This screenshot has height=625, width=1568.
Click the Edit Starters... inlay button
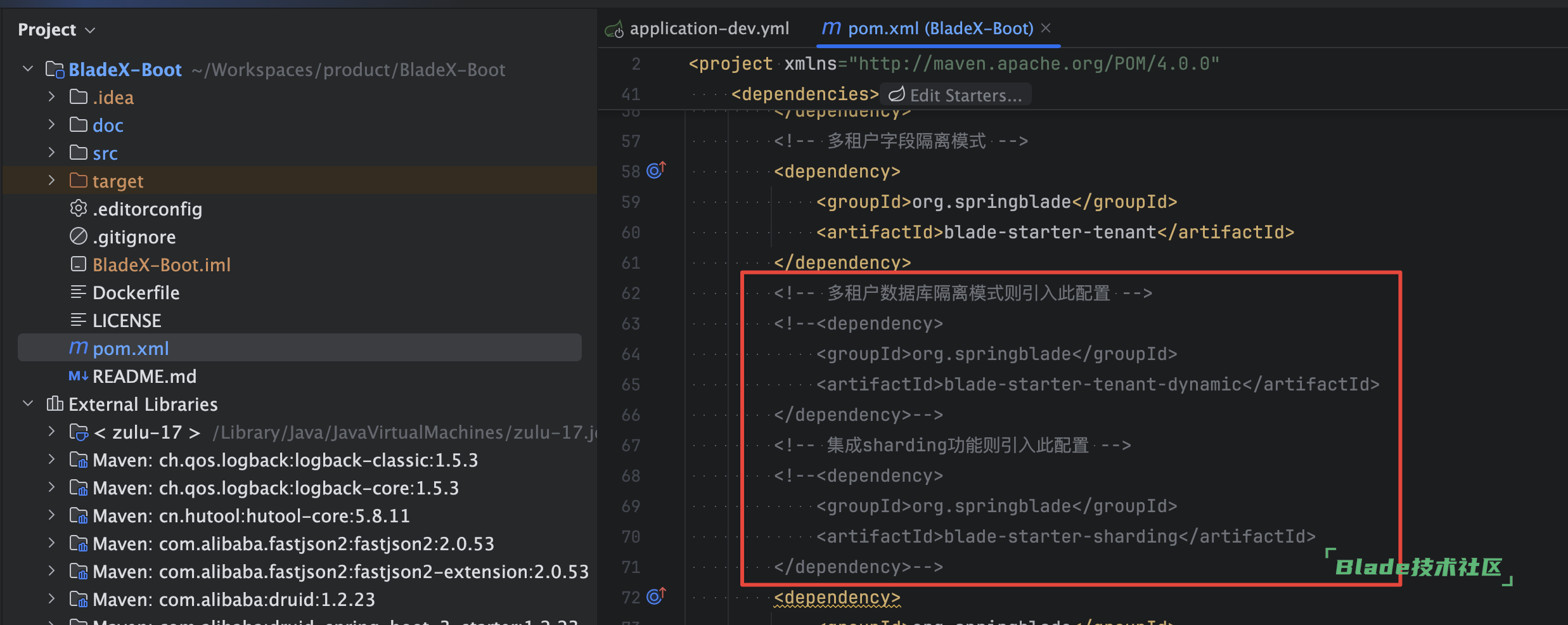956,95
